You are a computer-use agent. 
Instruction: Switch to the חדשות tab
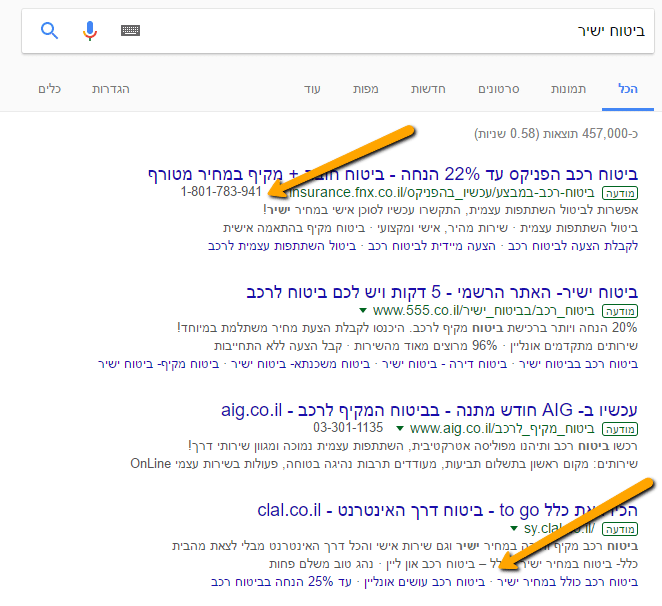click(428, 89)
